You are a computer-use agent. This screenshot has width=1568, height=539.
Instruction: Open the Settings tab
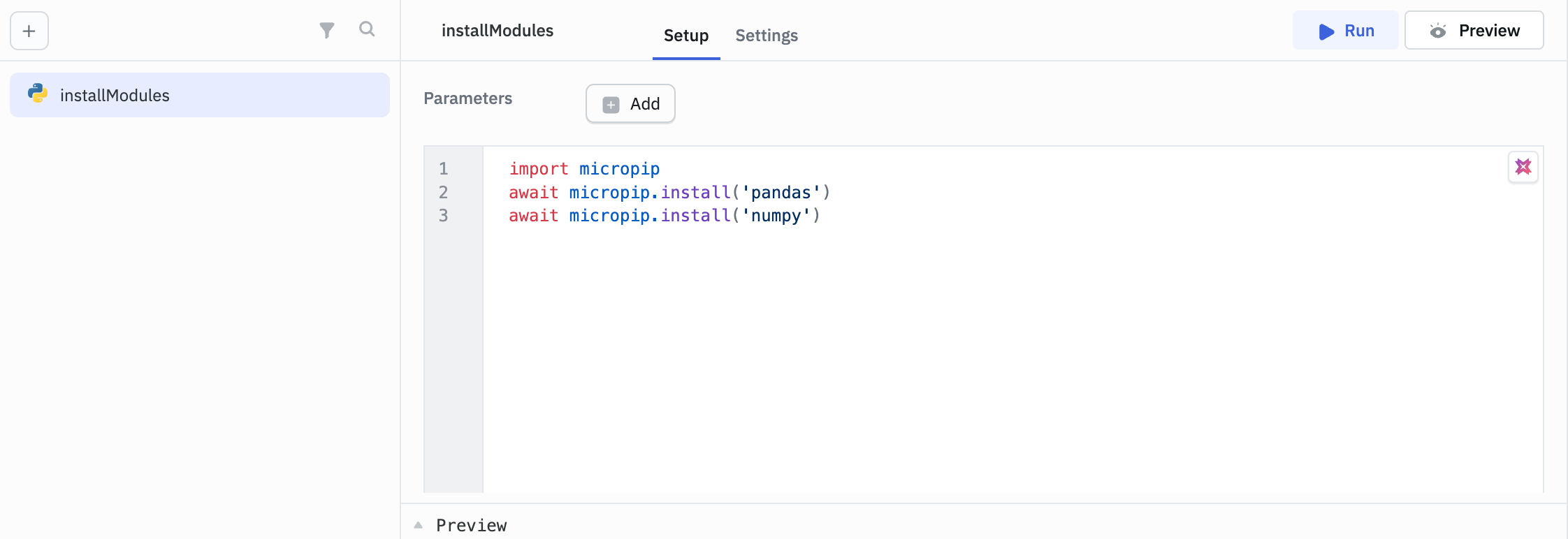766,36
